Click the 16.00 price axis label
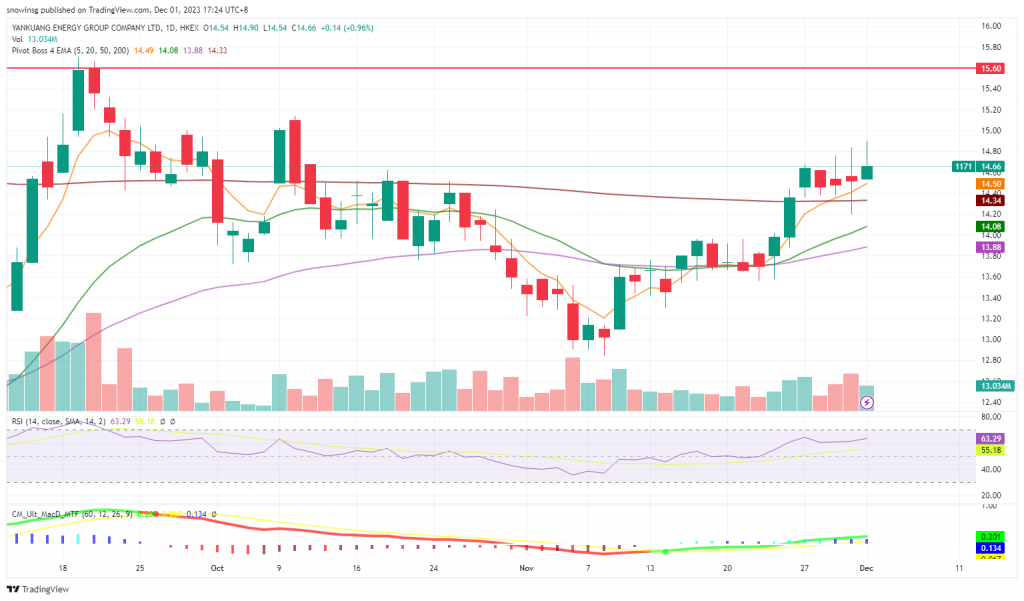The image size is (1024, 601). tap(991, 26)
